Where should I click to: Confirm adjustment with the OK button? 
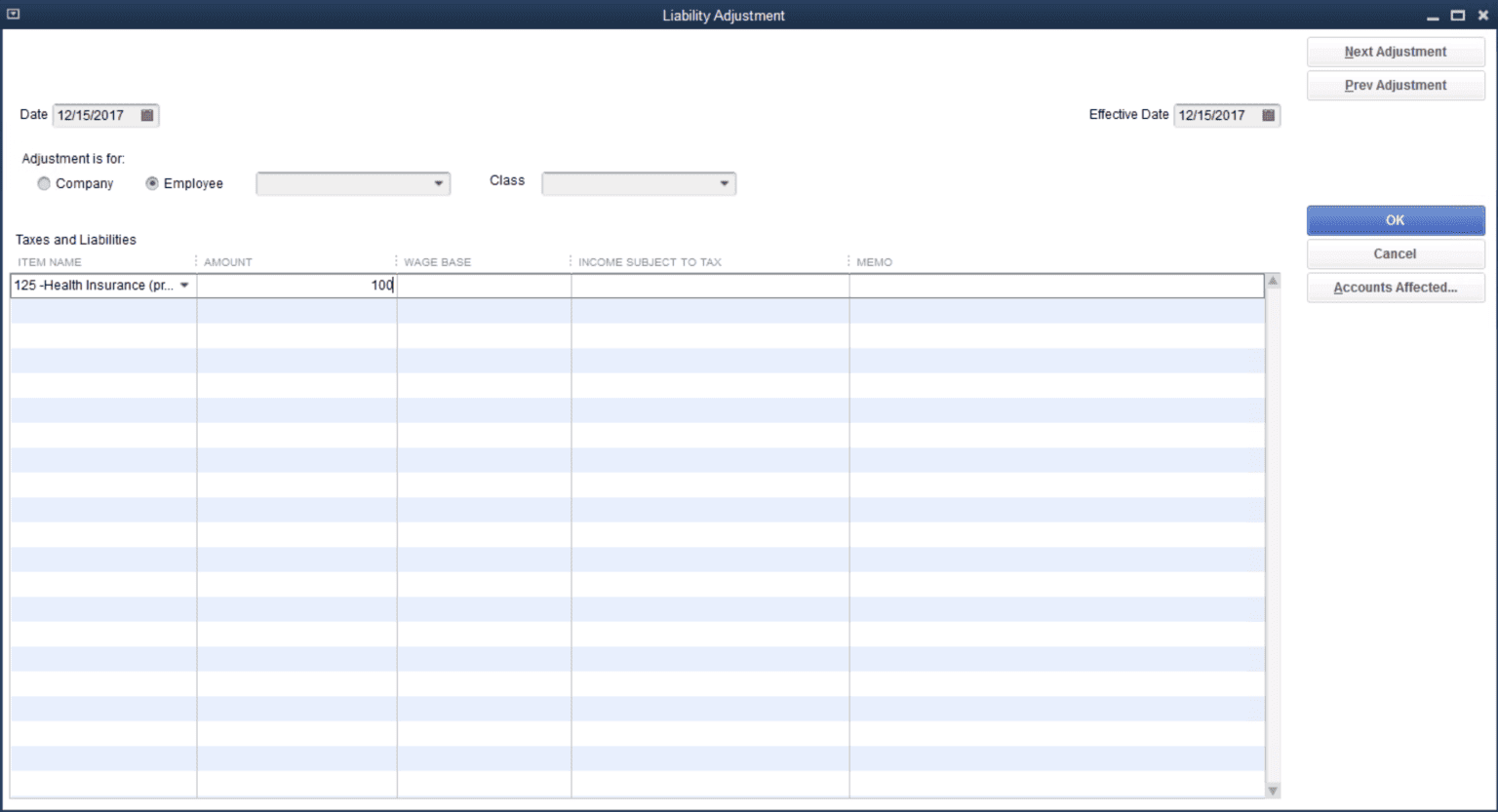click(x=1395, y=220)
